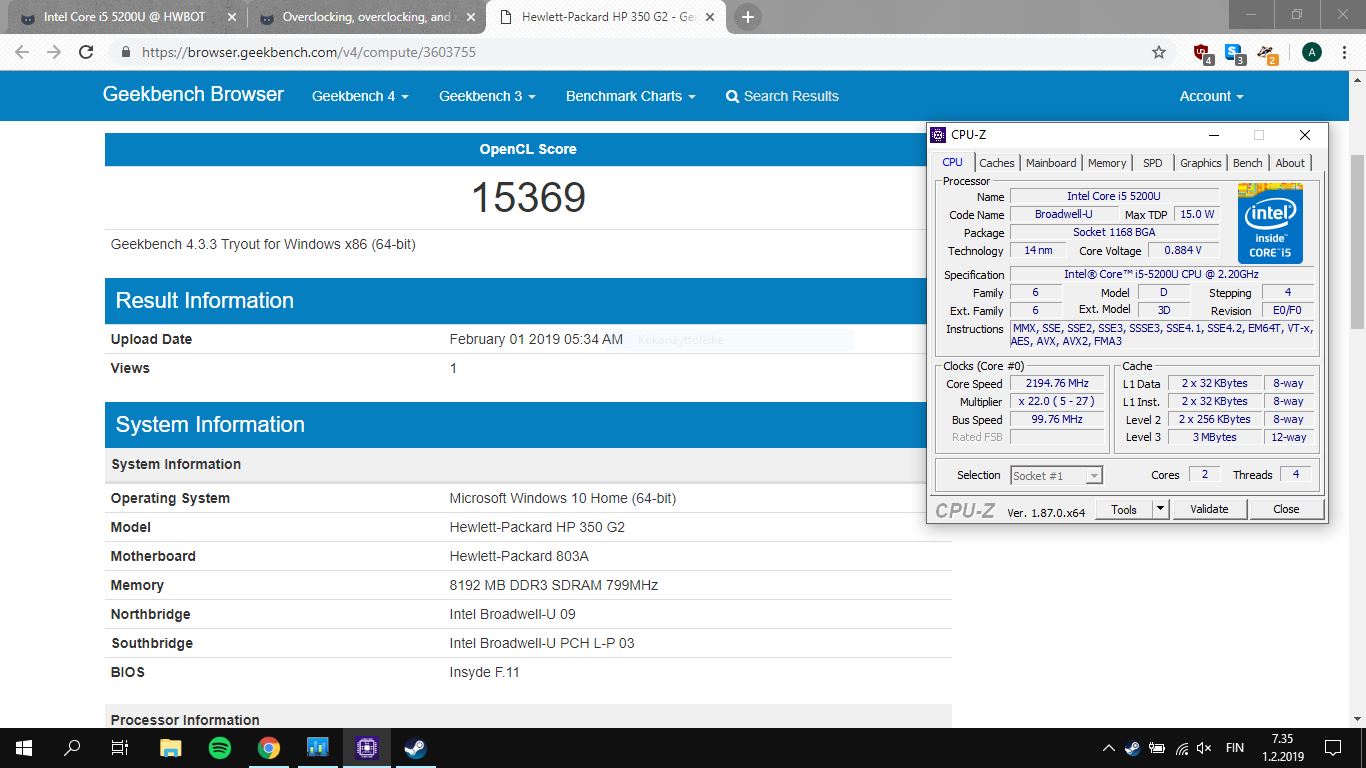This screenshot has width=1366, height=768.
Task: Open the Search Results link
Action: tap(782, 96)
